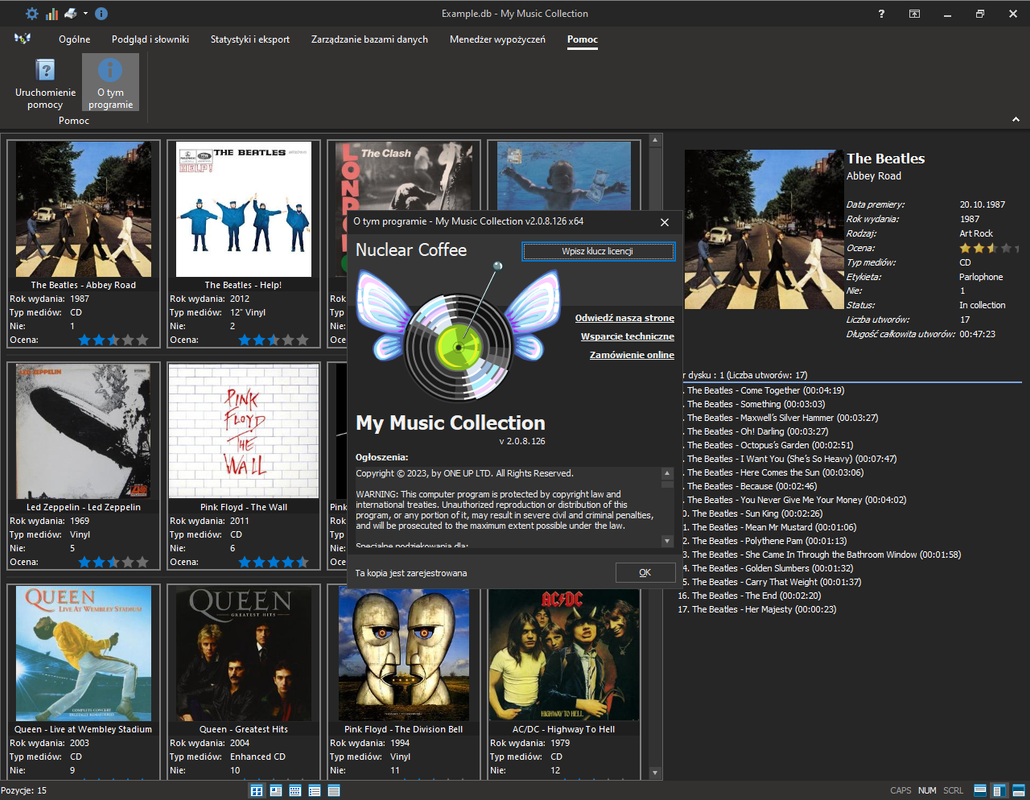Switch to third view mode icon in status bar

coord(296,790)
